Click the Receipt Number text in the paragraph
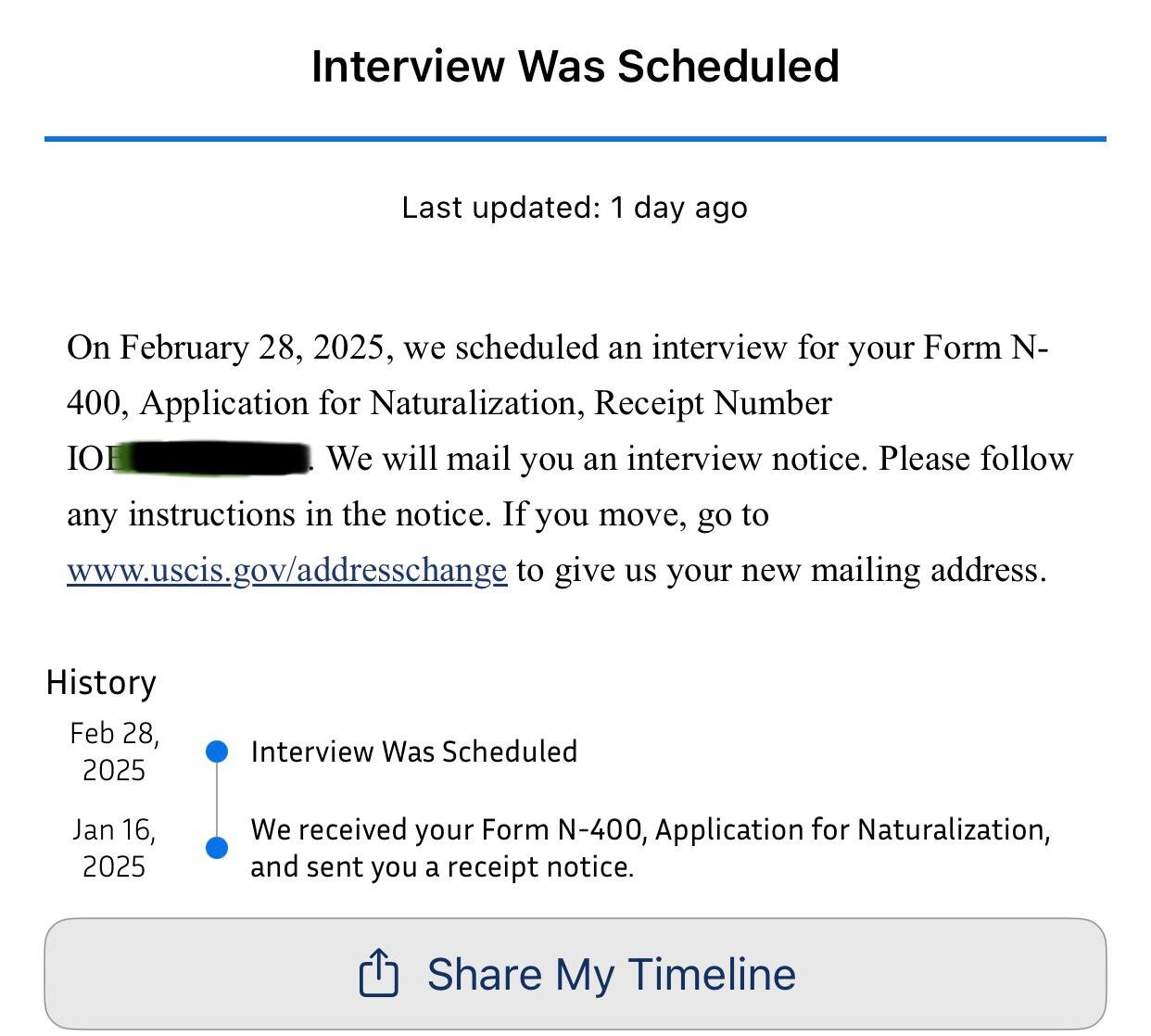The image size is (1151, 1036). coord(713,403)
